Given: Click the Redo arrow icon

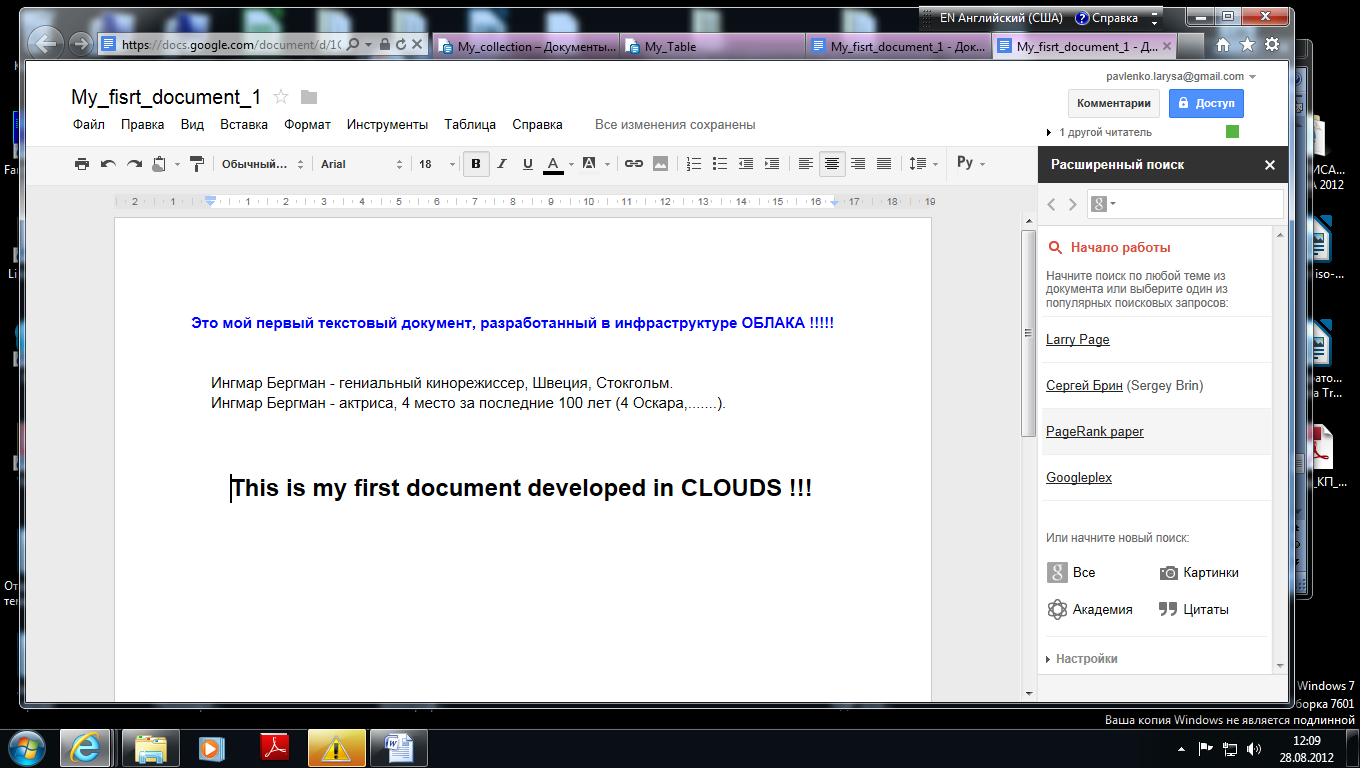Looking at the screenshot, I should 134,164.
